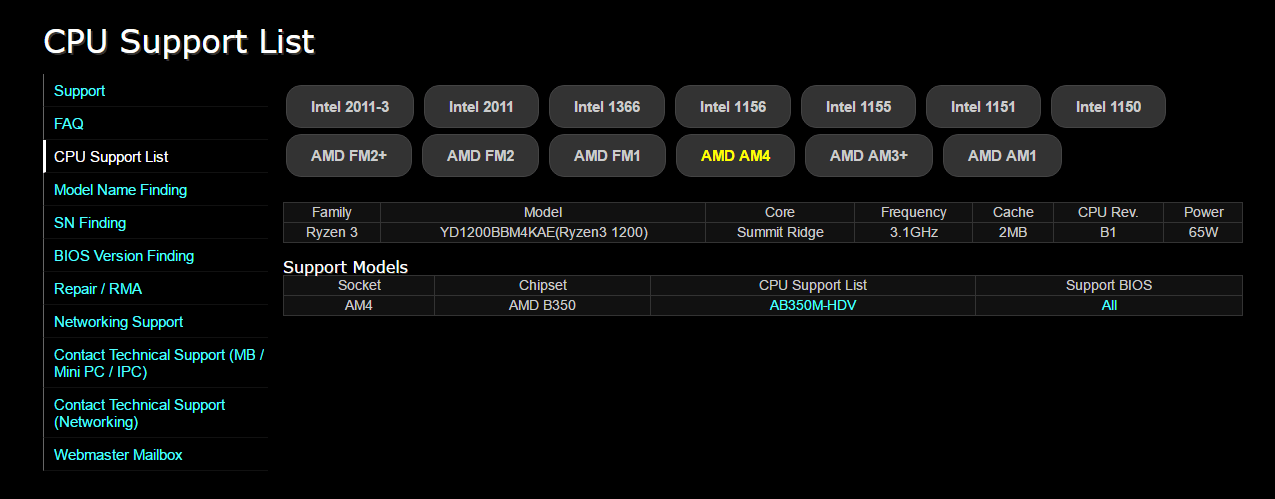
Task: Select Intel 1366 socket button
Action: [x=607, y=106]
